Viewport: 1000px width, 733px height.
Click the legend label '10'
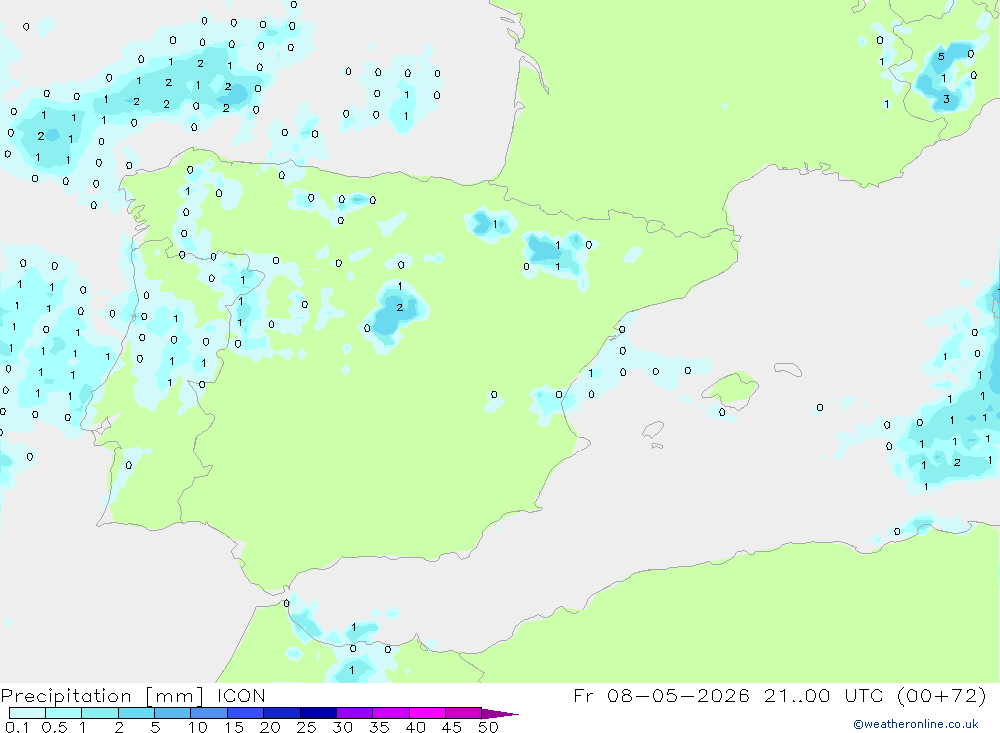click(x=198, y=727)
